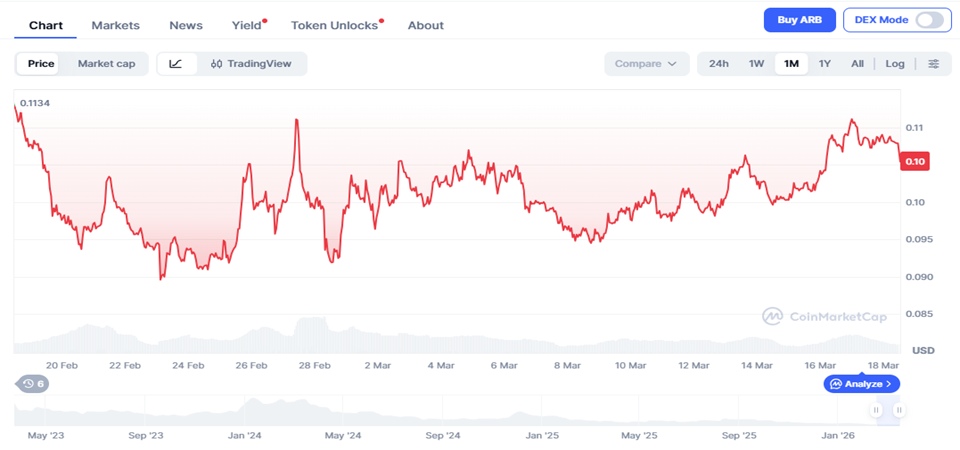Screen dimensions: 960x450
Task: Open the TradingView candlestick chart
Action: tap(251, 64)
